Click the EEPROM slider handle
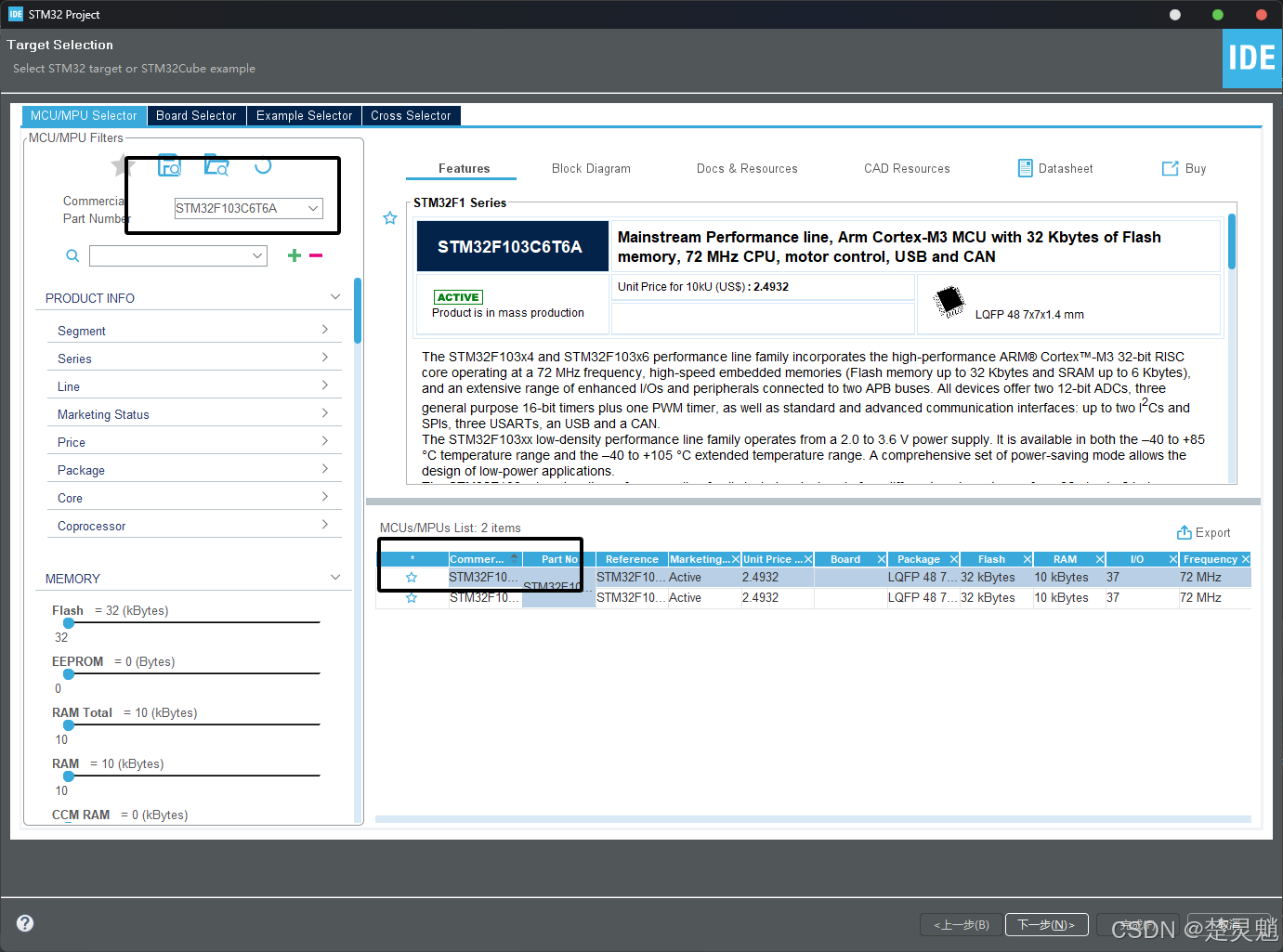 coord(69,674)
